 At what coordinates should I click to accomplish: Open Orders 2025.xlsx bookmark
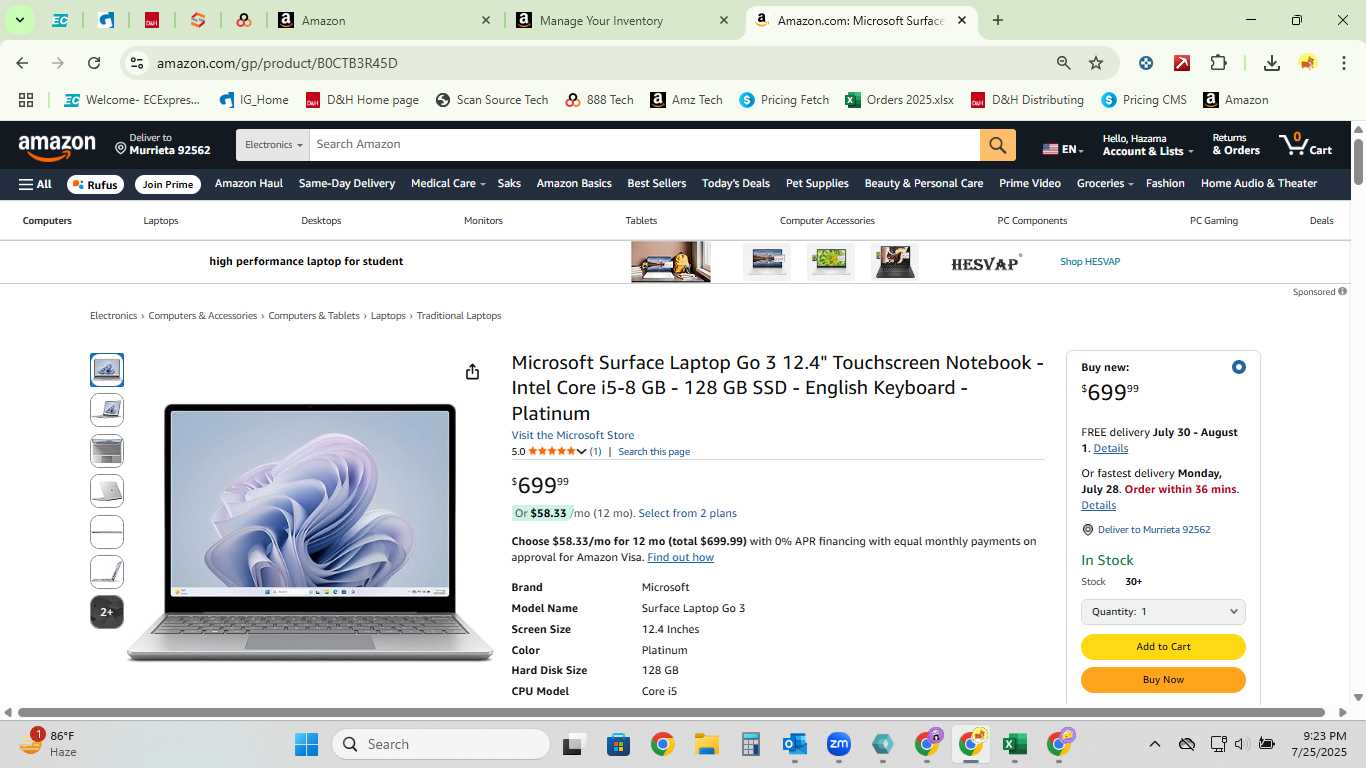[x=899, y=100]
